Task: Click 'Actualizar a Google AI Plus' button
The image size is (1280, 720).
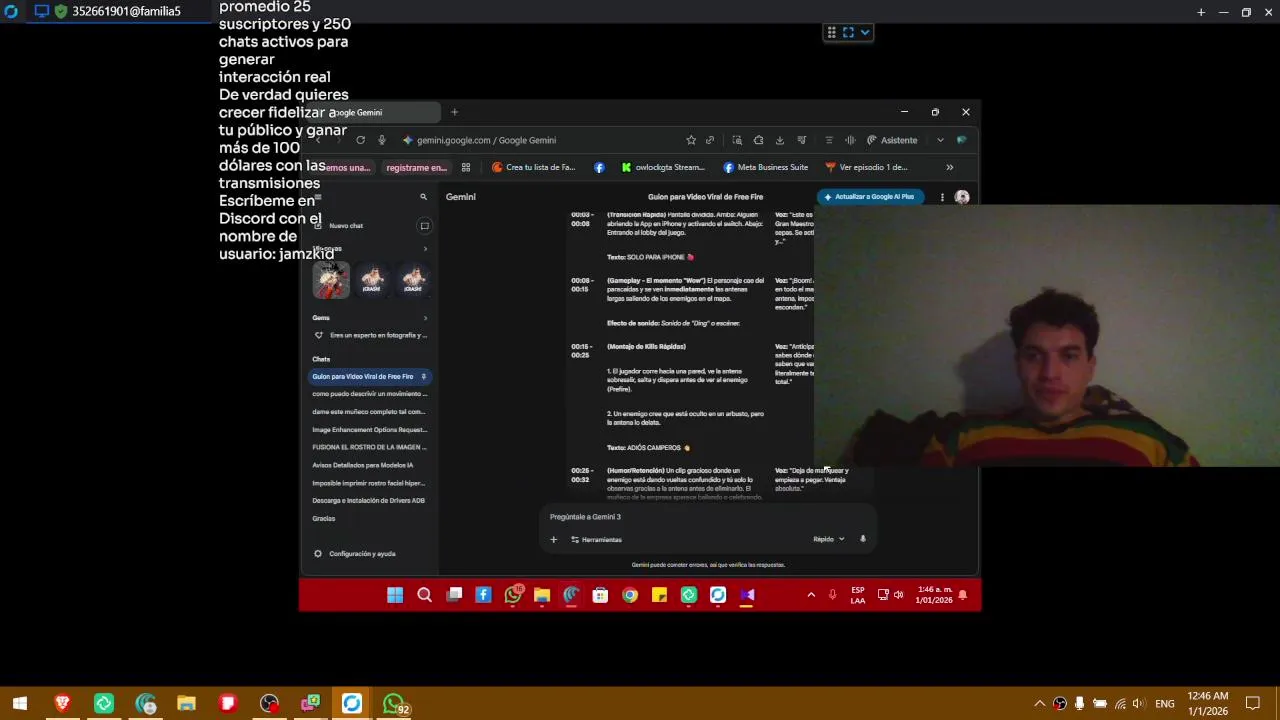Action: pyautogui.click(x=869, y=197)
